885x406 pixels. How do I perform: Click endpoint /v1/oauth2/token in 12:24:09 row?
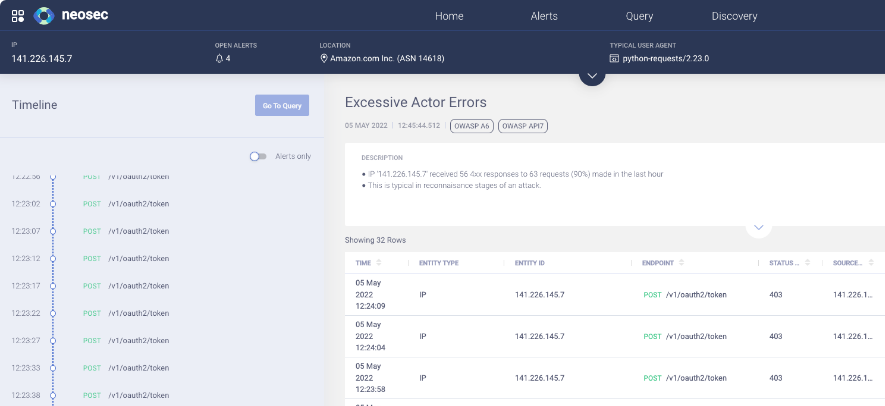click(x=696, y=295)
